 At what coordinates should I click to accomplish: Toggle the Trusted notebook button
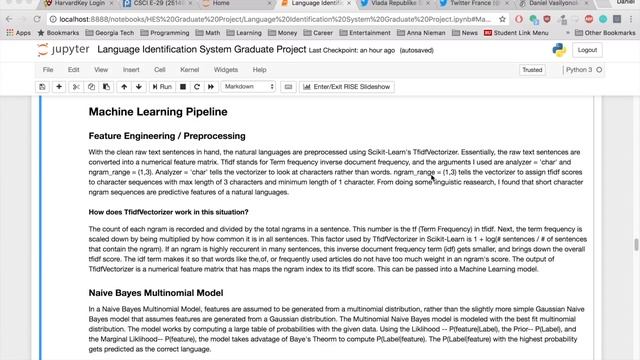[x=532, y=70]
